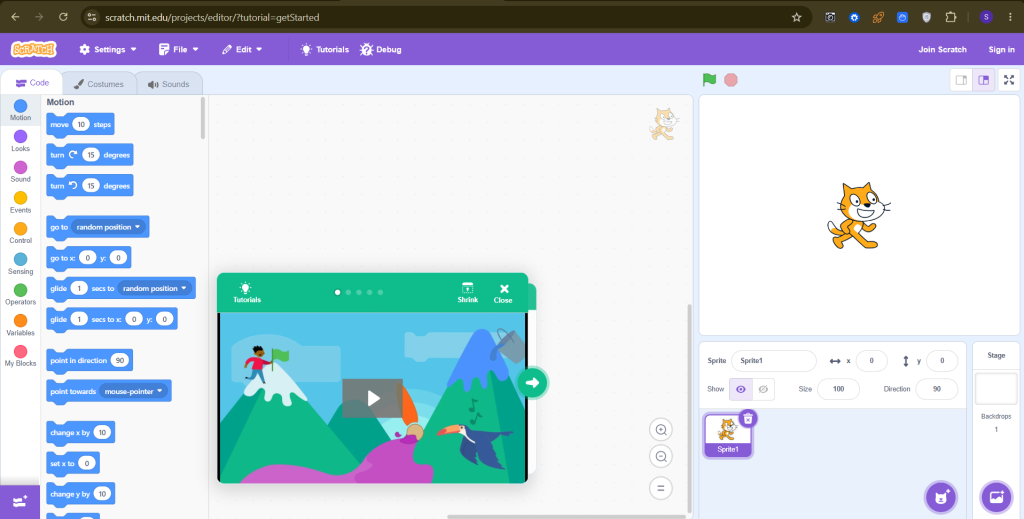The height and width of the screenshot is (519, 1024).
Task: Enter full screen stage mode
Action: 1009,80
